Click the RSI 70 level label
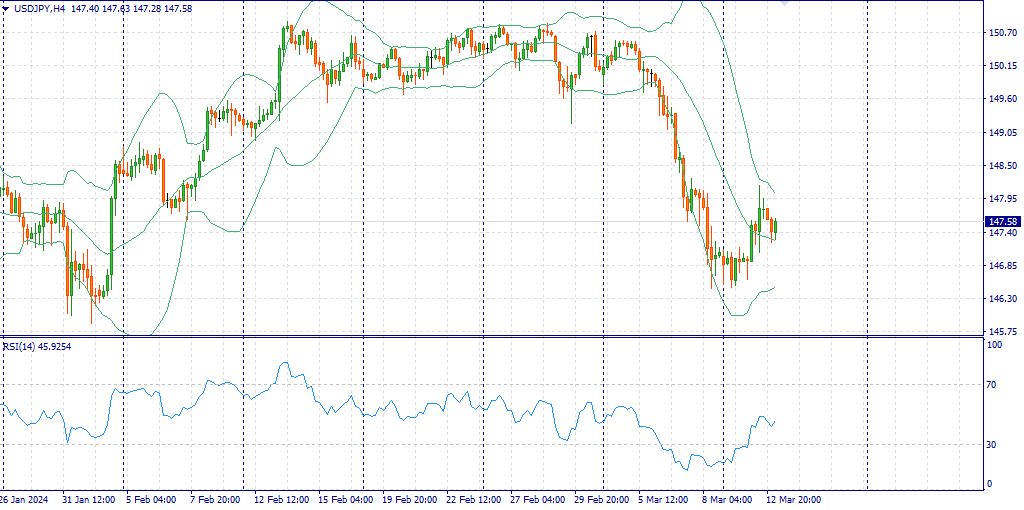1024x510 pixels. coord(992,385)
